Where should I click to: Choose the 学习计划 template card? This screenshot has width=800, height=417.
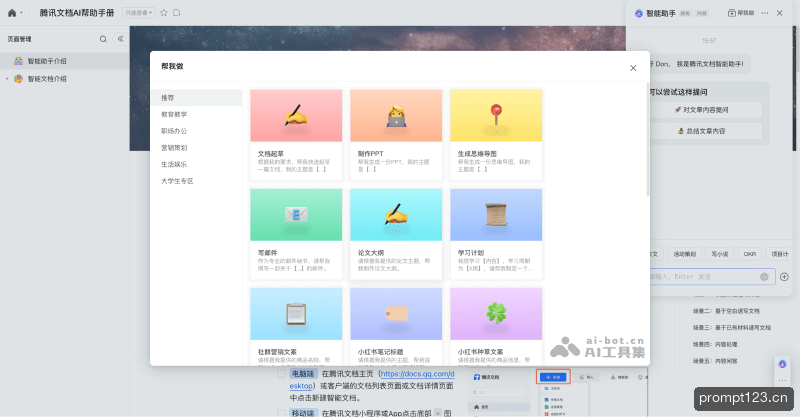click(x=496, y=234)
